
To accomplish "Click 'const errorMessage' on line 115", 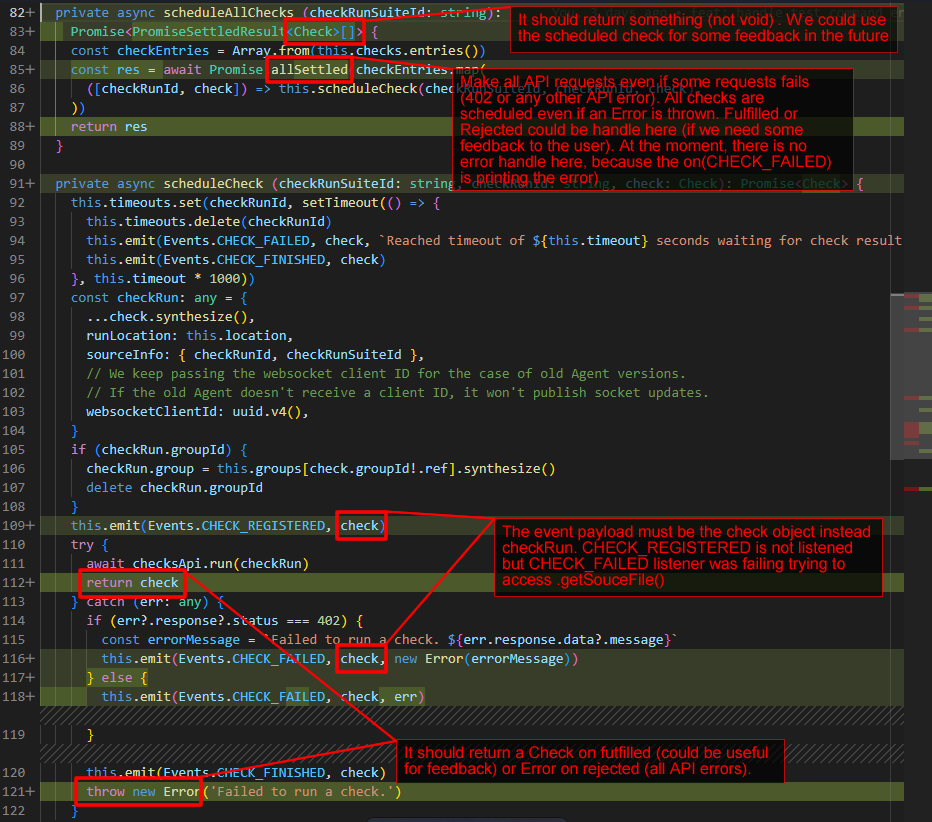I will [x=171, y=640].
